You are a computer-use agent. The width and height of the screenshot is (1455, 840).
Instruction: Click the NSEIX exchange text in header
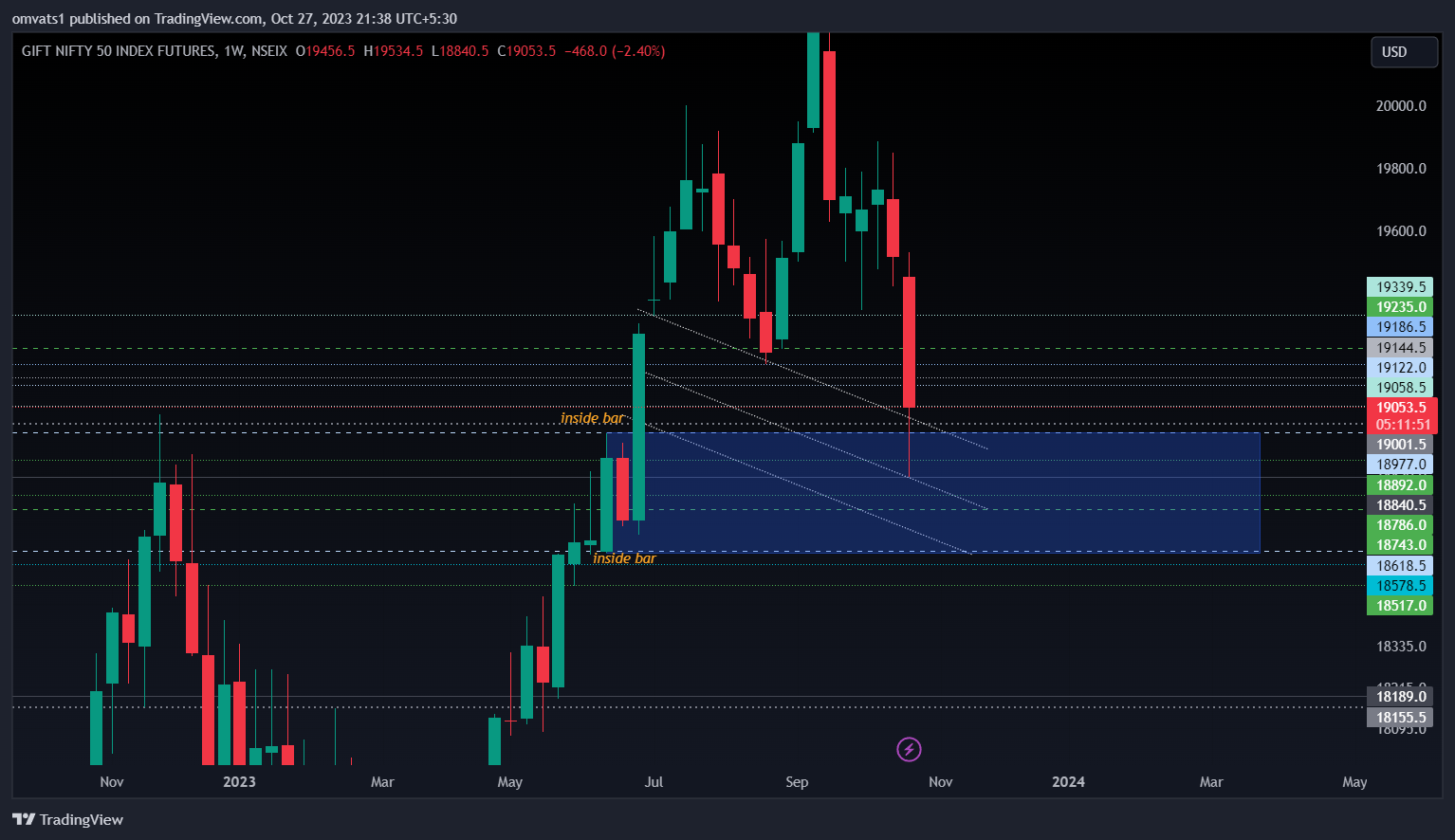[x=269, y=51]
